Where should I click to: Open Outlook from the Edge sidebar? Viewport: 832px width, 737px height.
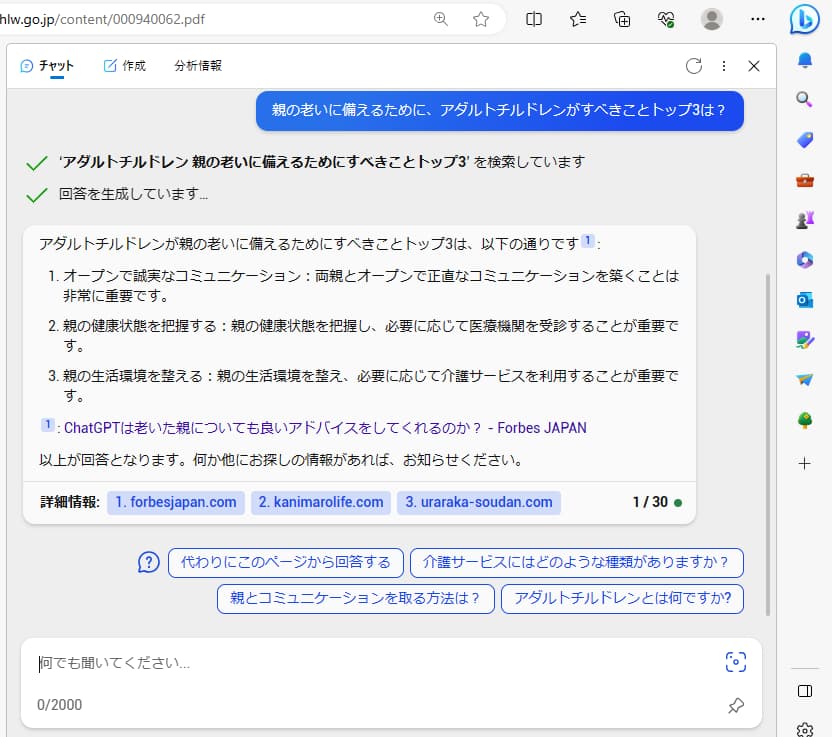point(804,300)
